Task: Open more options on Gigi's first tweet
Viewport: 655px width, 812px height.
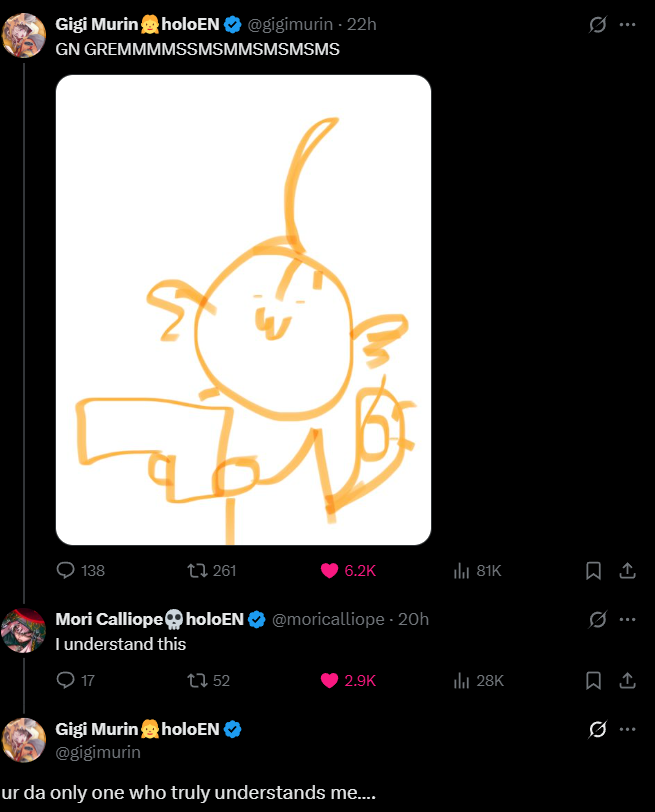Action: click(x=628, y=24)
